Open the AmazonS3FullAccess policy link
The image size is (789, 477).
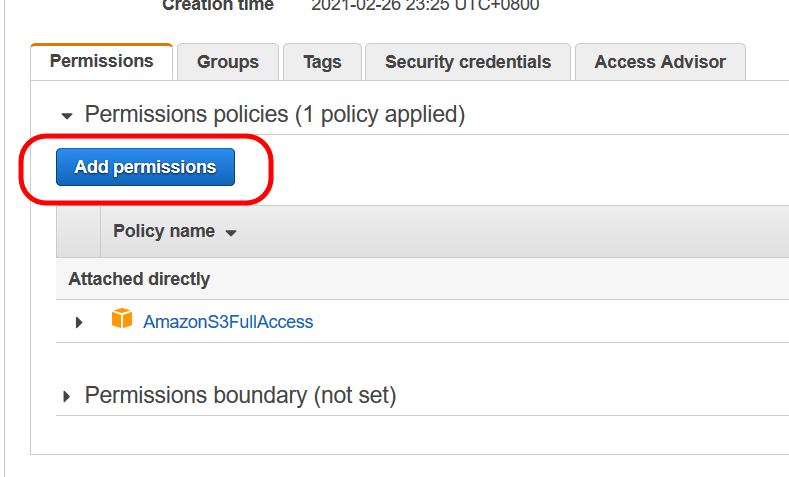coord(228,322)
